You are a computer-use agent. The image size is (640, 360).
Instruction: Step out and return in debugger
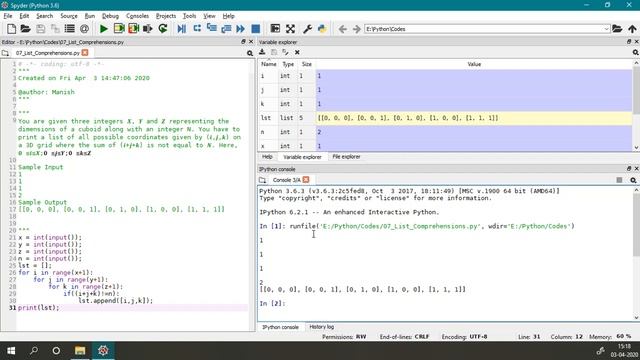(226, 29)
